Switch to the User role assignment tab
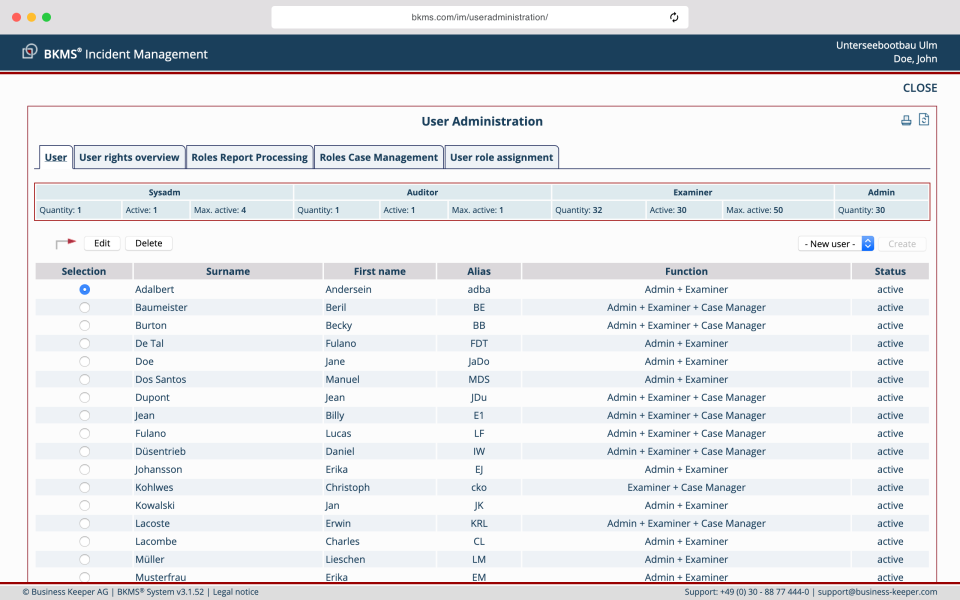 point(503,157)
